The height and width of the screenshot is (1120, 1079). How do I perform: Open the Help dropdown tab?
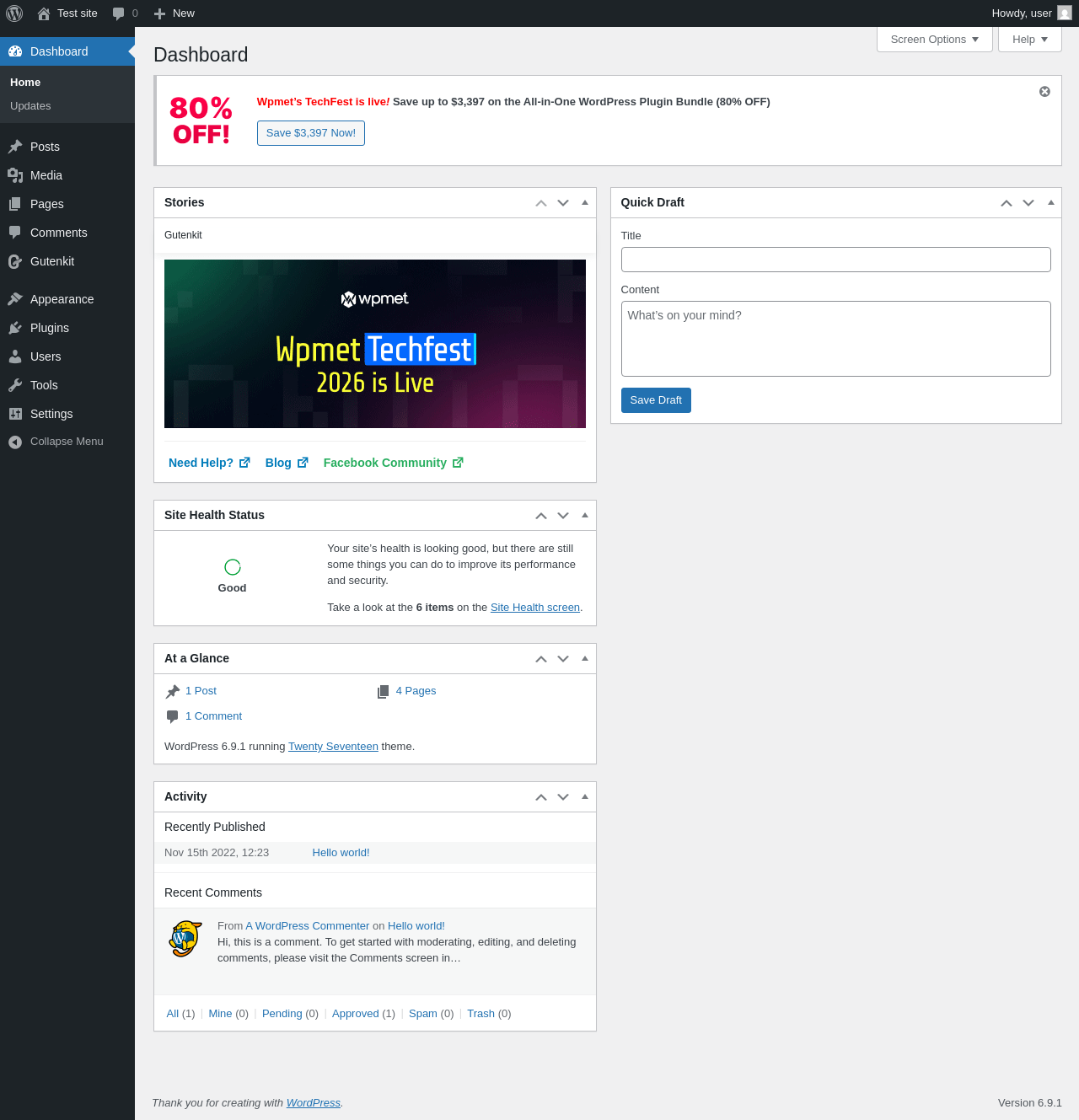click(1030, 40)
